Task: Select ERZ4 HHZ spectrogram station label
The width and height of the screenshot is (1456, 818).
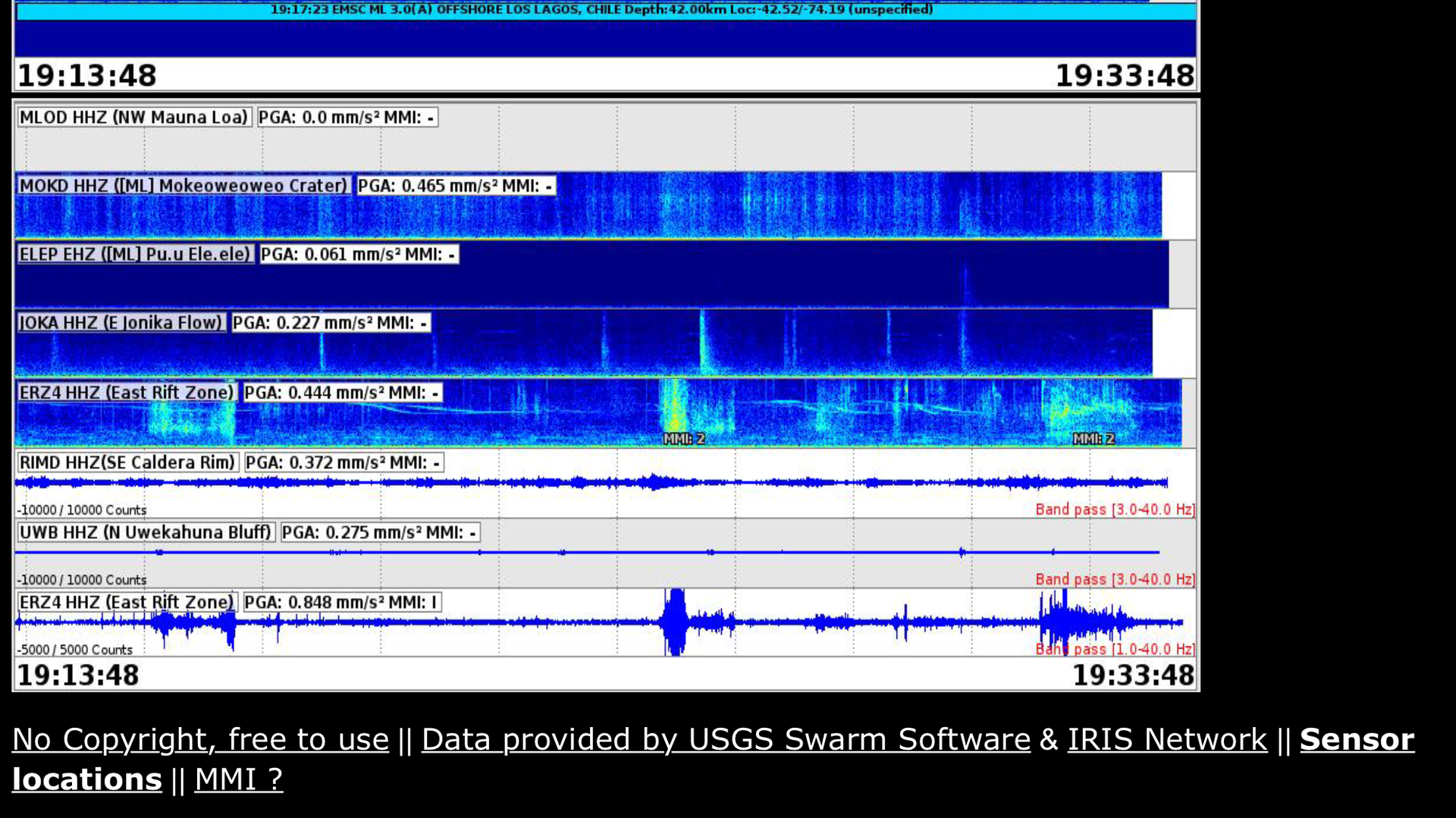Action: (126, 393)
